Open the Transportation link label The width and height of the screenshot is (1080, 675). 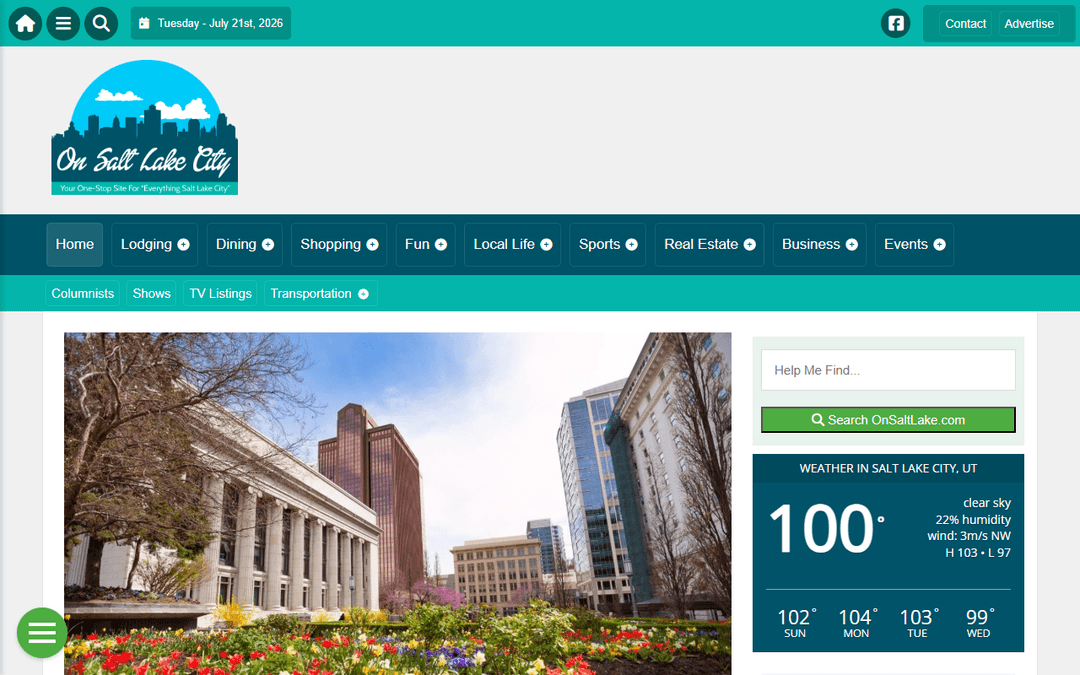tap(311, 293)
